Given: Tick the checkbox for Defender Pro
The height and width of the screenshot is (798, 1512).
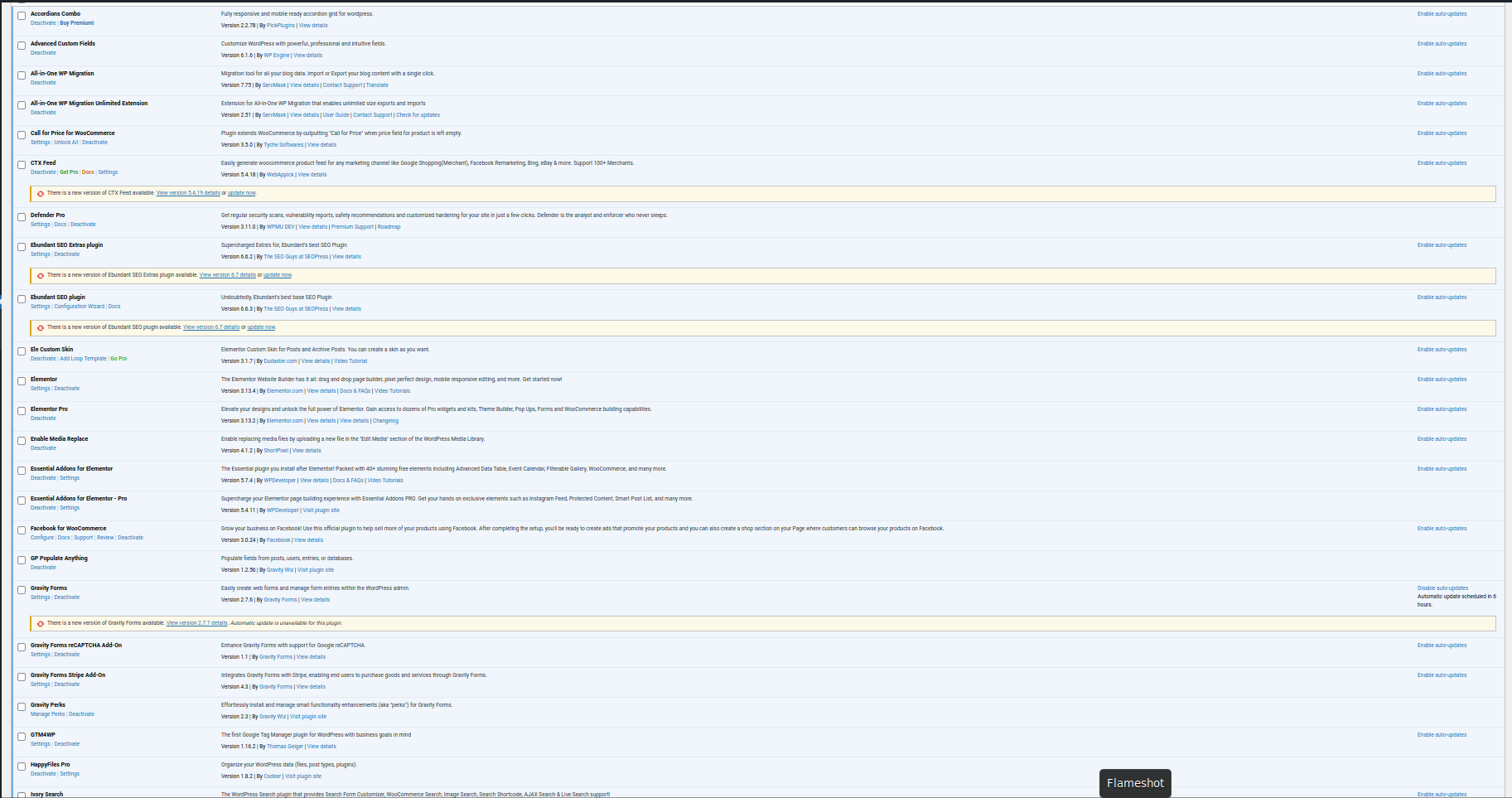Looking at the screenshot, I should (x=22, y=217).
